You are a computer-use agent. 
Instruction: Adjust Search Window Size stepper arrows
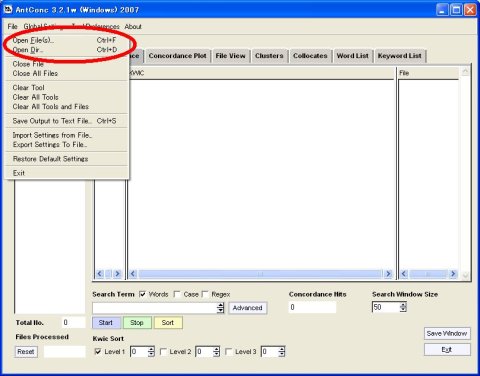coord(403,307)
